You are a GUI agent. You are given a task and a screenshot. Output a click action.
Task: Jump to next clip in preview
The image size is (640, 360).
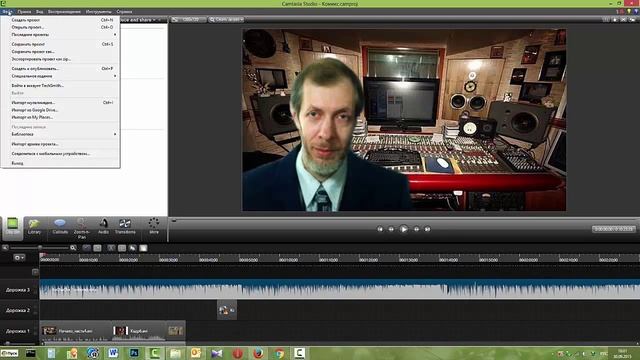coord(427,229)
